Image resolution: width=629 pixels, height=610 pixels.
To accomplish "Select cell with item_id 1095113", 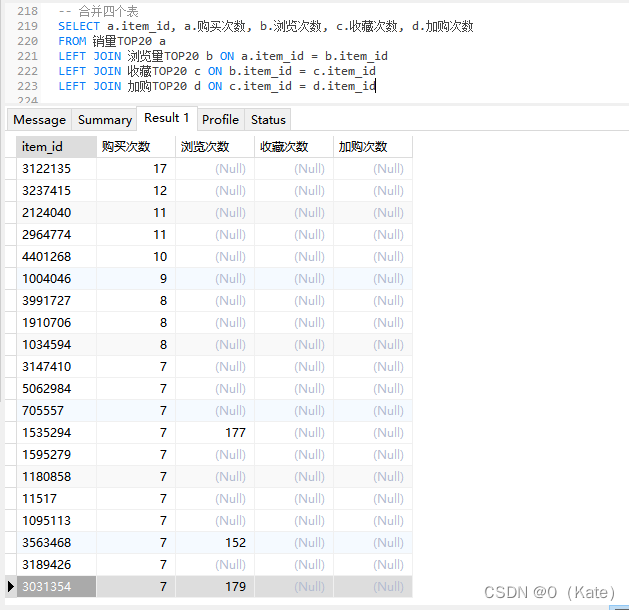I will [56, 521].
